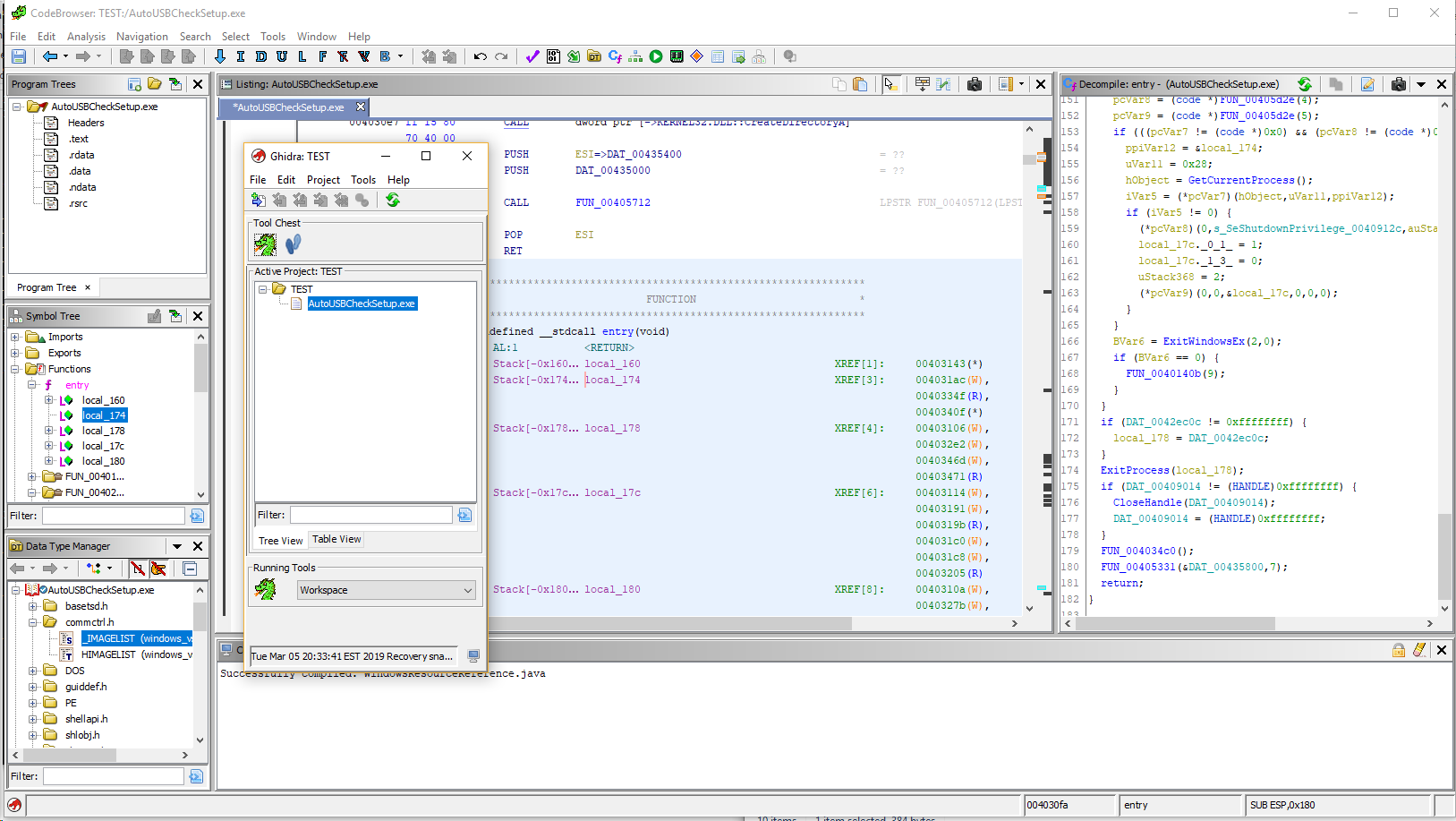Select local_178 in the Symbol Tree

pos(103,431)
